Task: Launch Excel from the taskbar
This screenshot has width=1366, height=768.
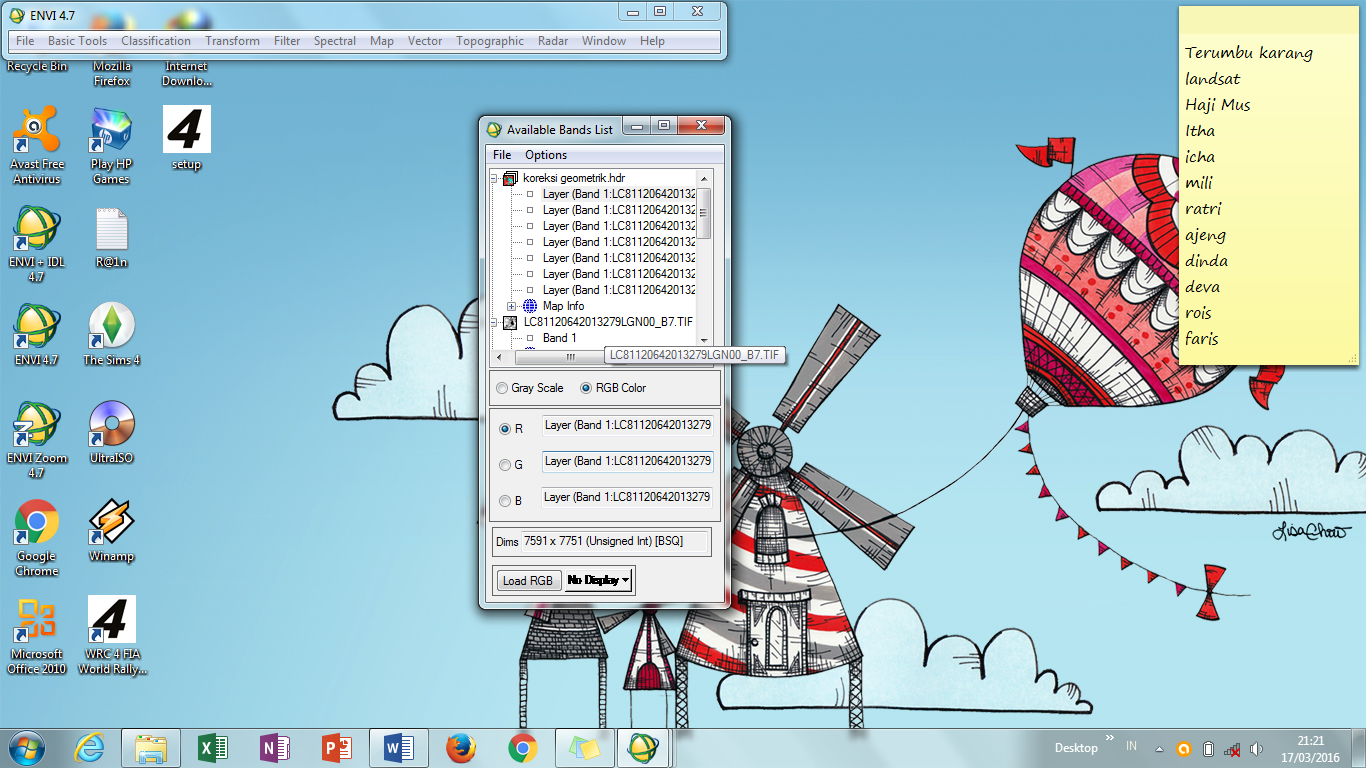Action: click(x=213, y=748)
